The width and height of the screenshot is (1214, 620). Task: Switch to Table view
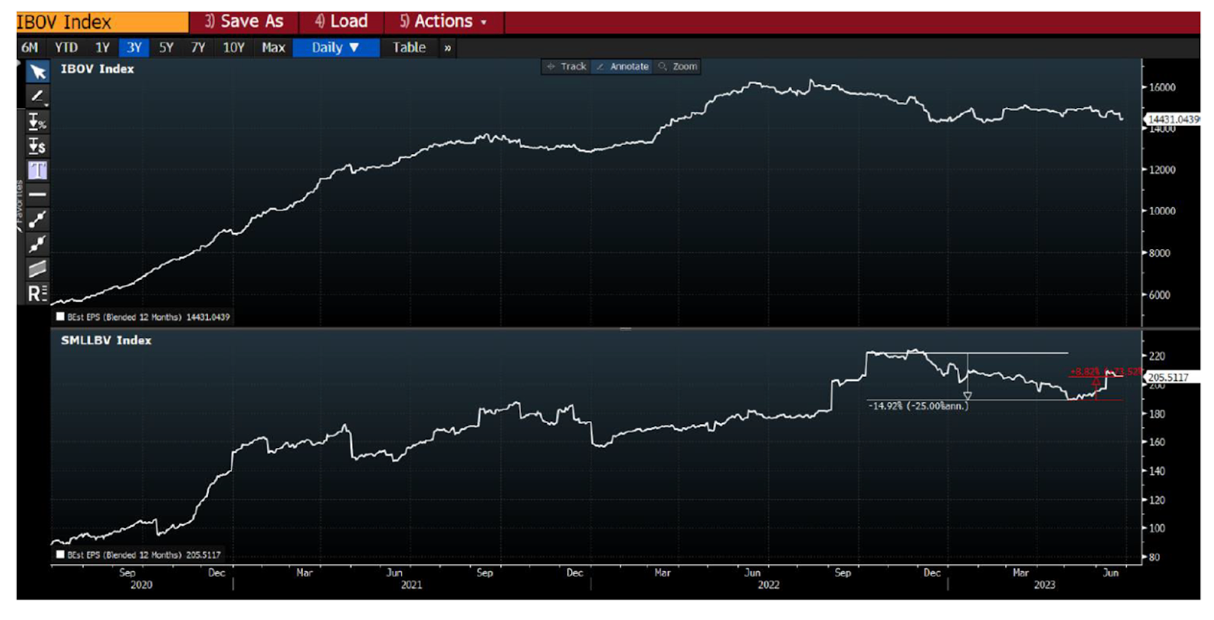[x=408, y=47]
